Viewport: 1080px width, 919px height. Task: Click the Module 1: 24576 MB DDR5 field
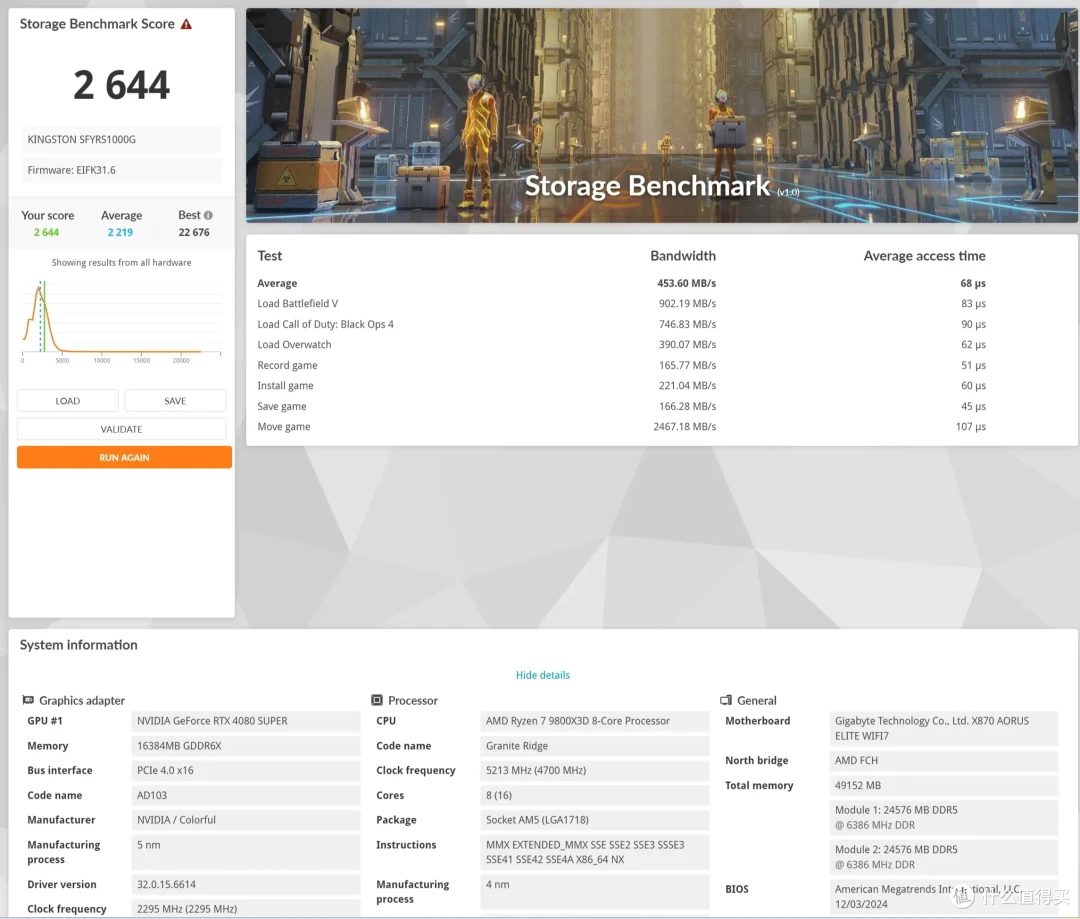point(944,817)
